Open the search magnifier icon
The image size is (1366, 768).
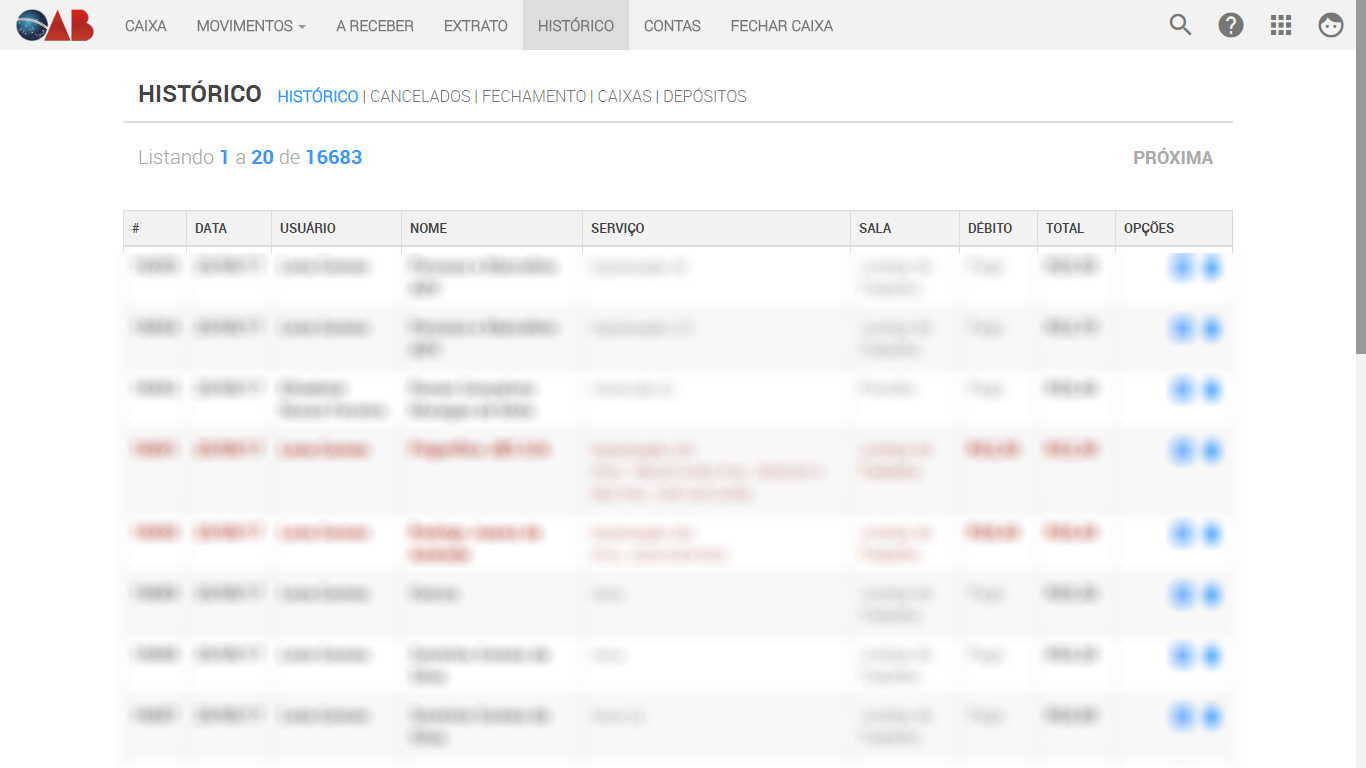click(1180, 25)
